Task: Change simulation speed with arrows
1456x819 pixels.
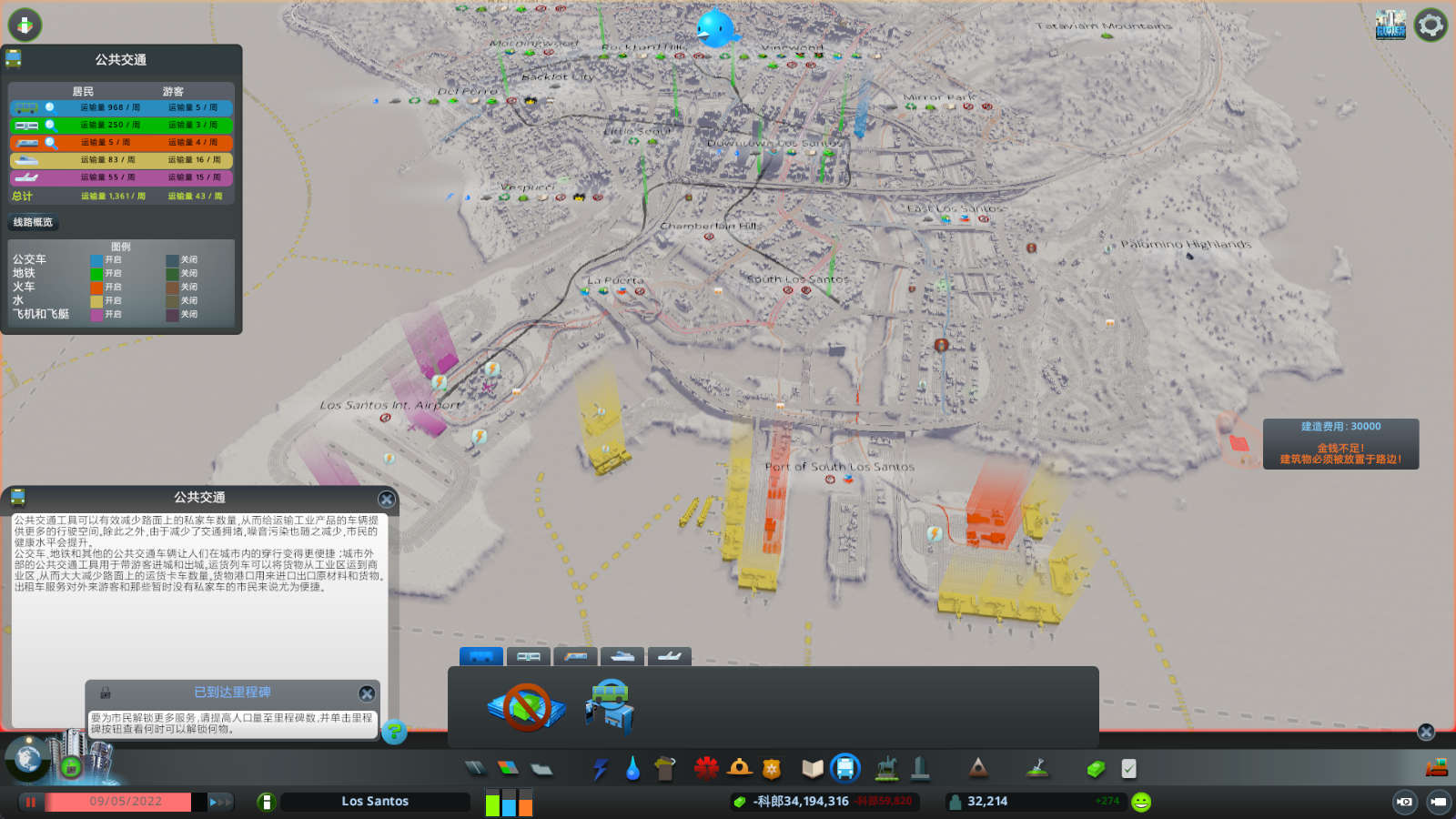Action: (220, 802)
